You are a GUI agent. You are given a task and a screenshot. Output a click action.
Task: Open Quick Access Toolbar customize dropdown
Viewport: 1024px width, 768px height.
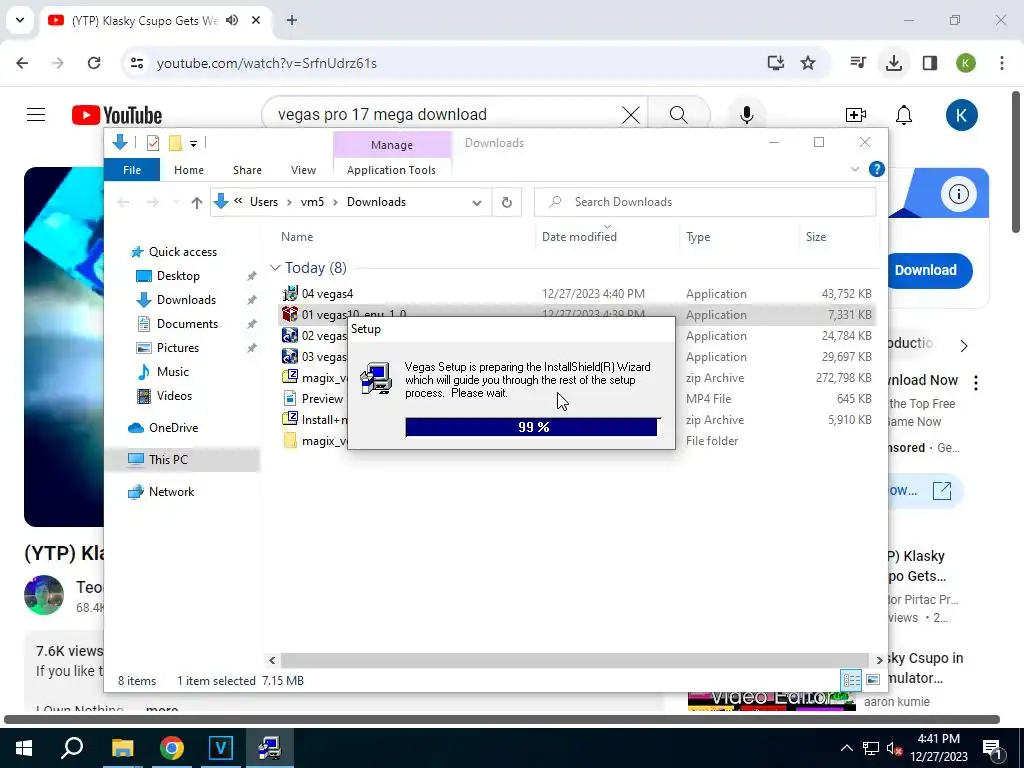[x=193, y=143]
